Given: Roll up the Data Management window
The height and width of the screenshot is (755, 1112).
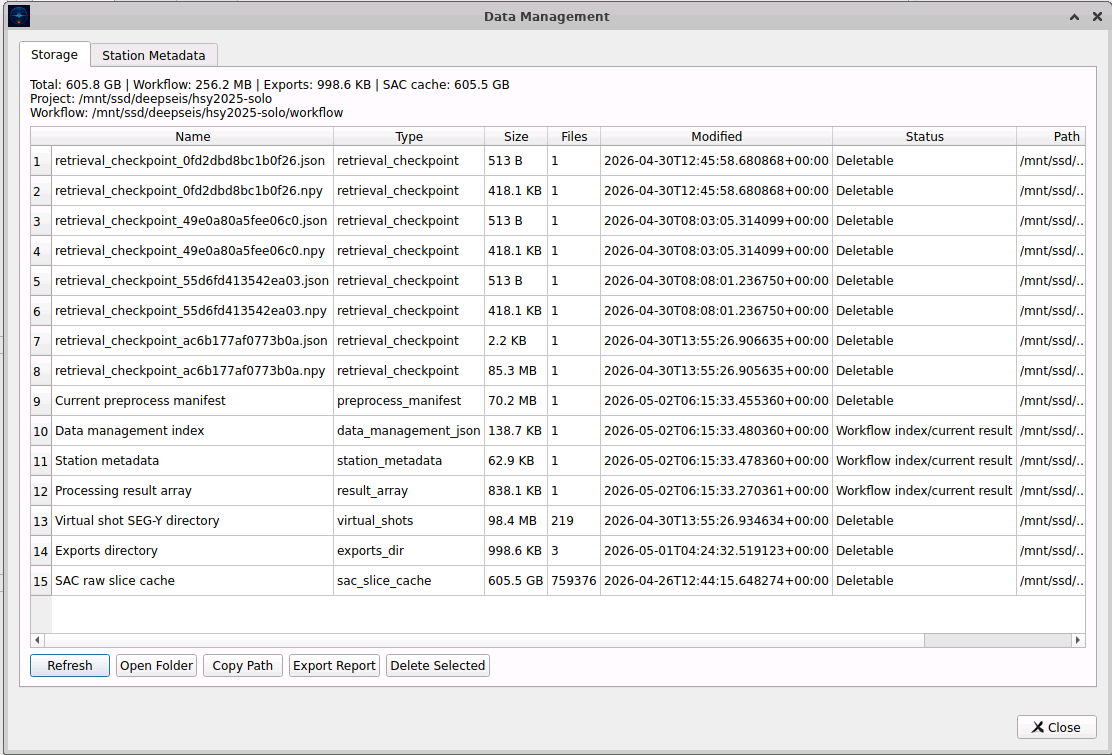Looking at the screenshot, I should (1074, 16).
